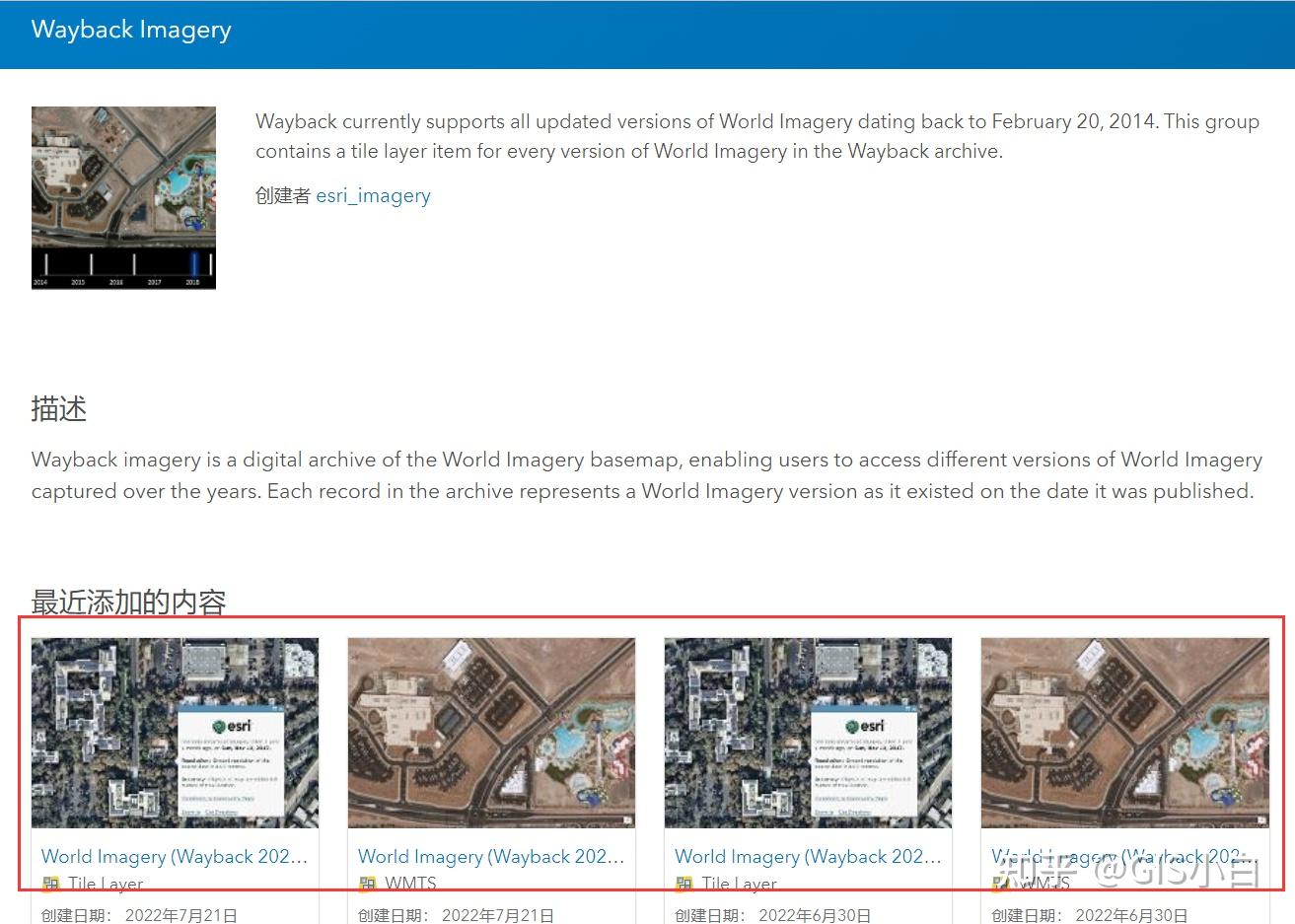Open the third World Imagery Tile Layer item
The image size is (1295, 924).
pyautogui.click(x=807, y=856)
